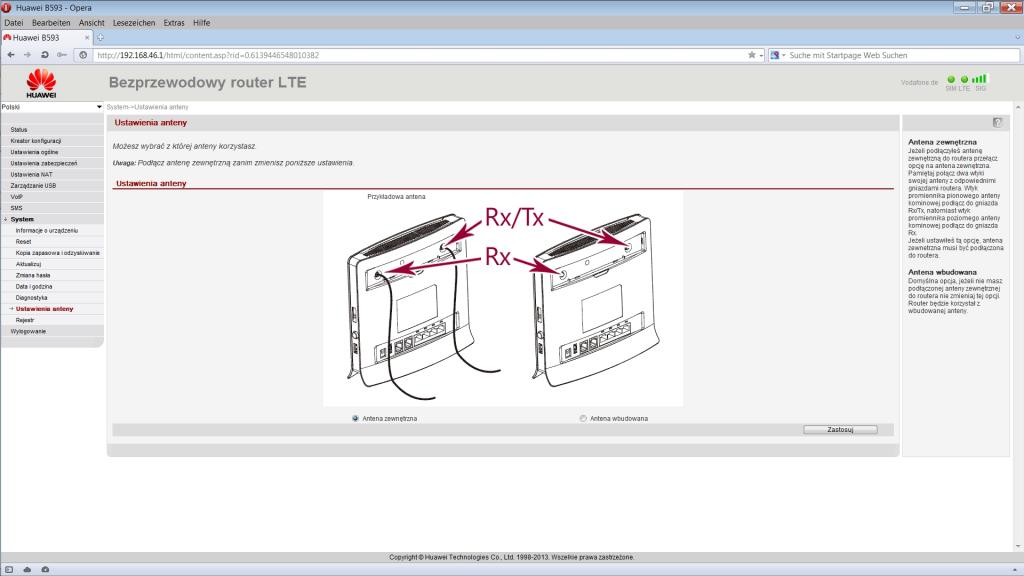Select the Antena zewnętrzna radio button

click(355, 418)
